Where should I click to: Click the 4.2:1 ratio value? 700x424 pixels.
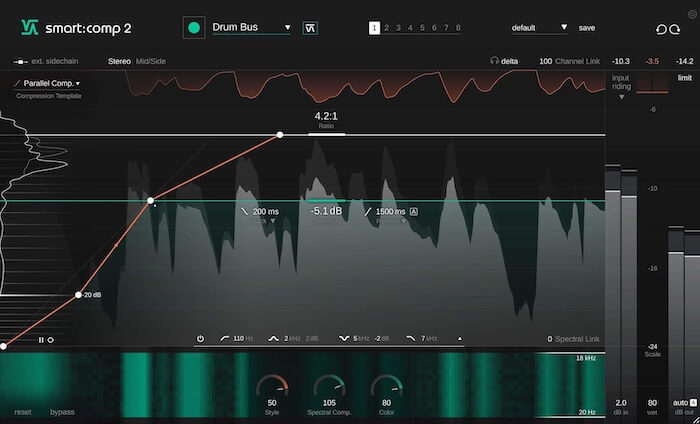326,116
